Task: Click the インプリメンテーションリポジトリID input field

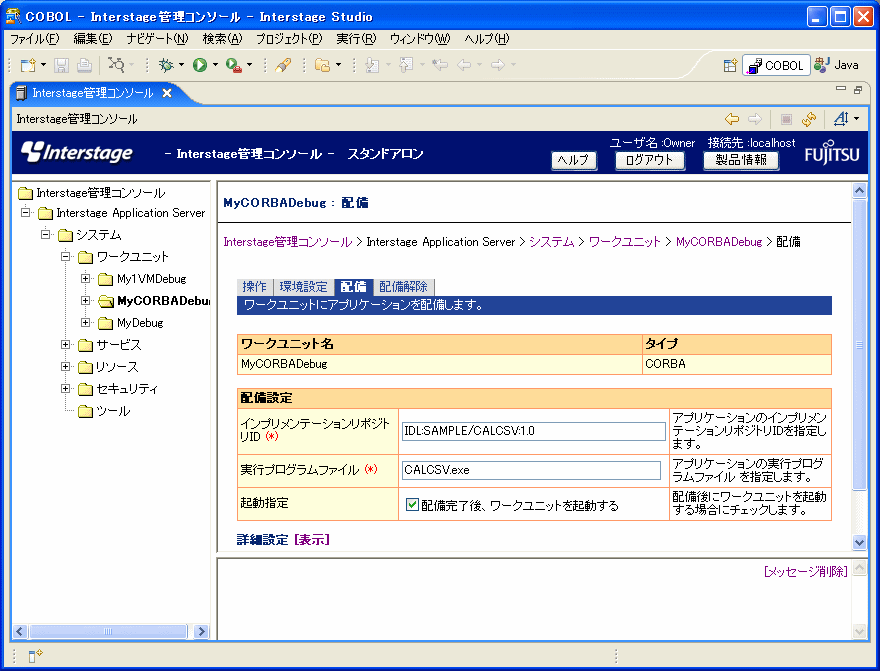Action: [x=534, y=431]
